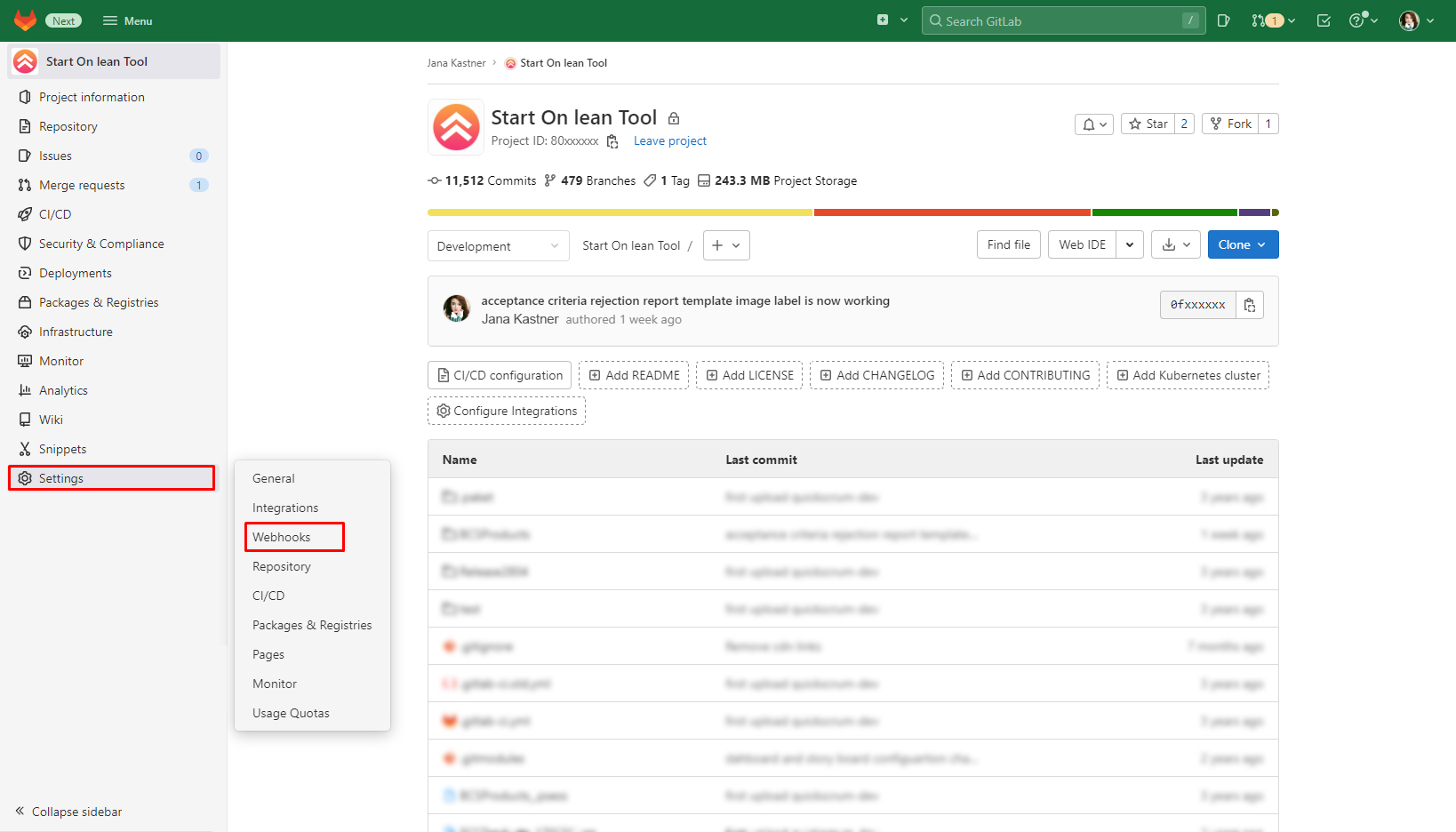Select General in Settings flyout
The image size is (1456, 832).
pyautogui.click(x=274, y=478)
